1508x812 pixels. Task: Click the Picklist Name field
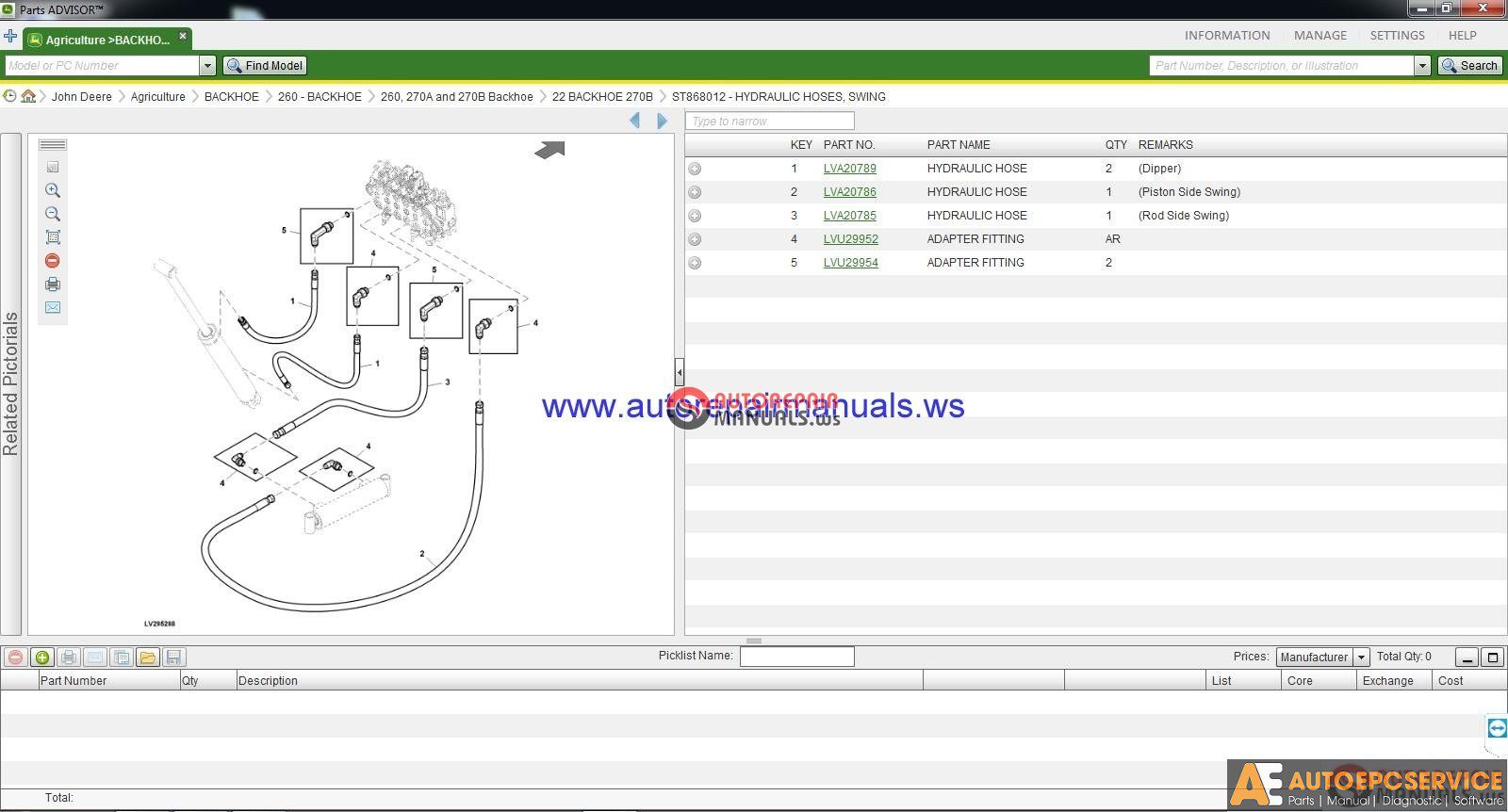point(796,657)
